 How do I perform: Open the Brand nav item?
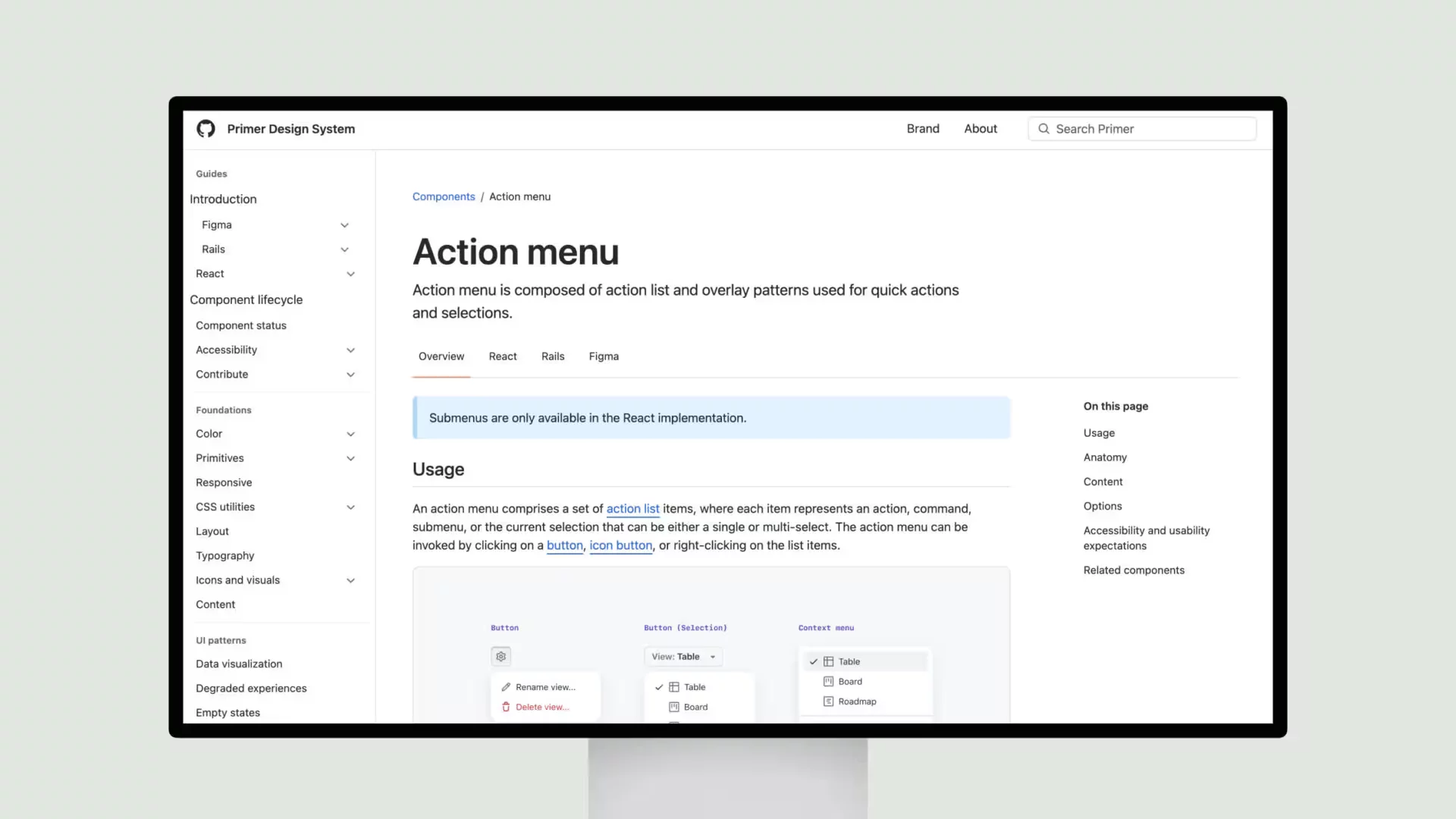click(x=923, y=129)
